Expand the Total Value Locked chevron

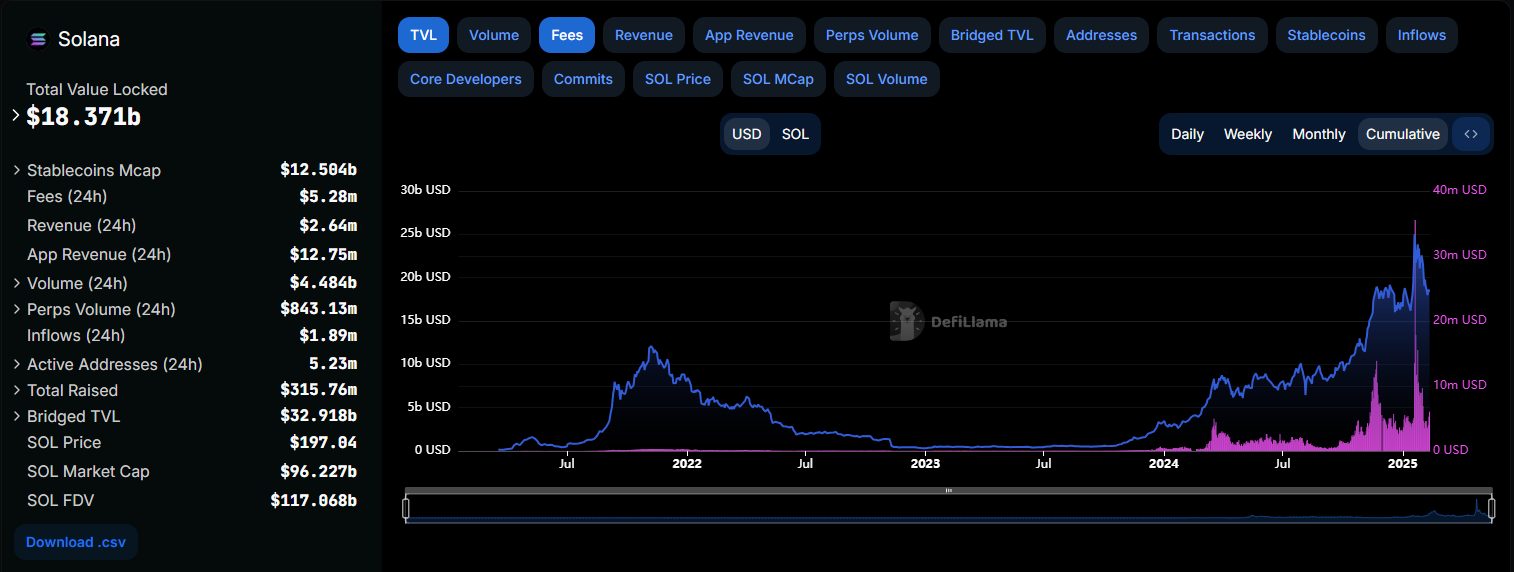pos(16,115)
